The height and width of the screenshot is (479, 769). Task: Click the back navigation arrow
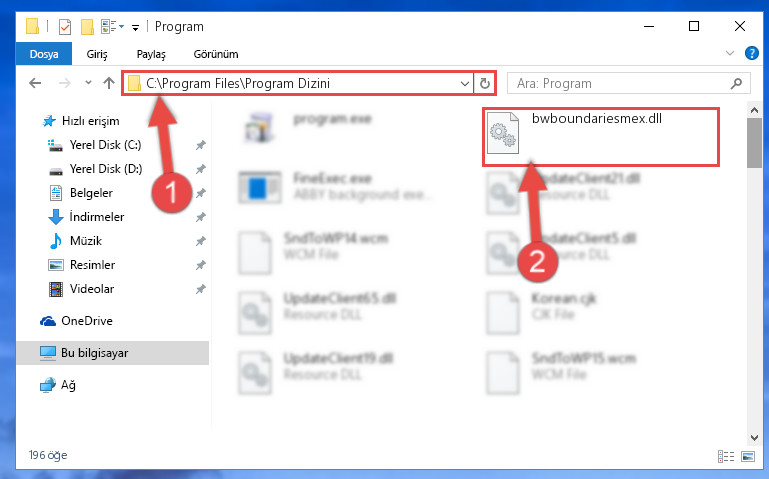35,83
